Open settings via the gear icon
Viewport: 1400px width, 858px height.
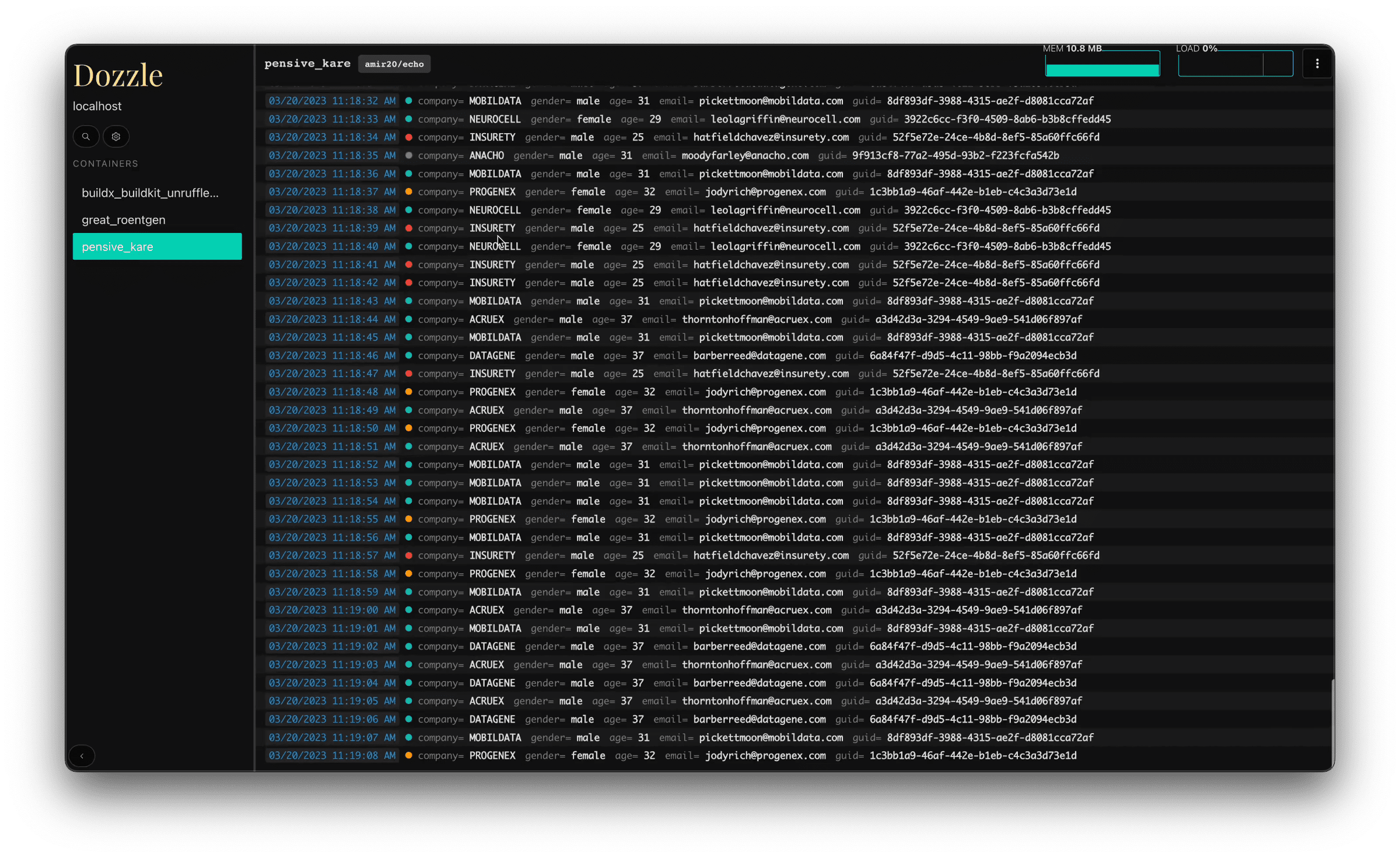[x=116, y=137]
